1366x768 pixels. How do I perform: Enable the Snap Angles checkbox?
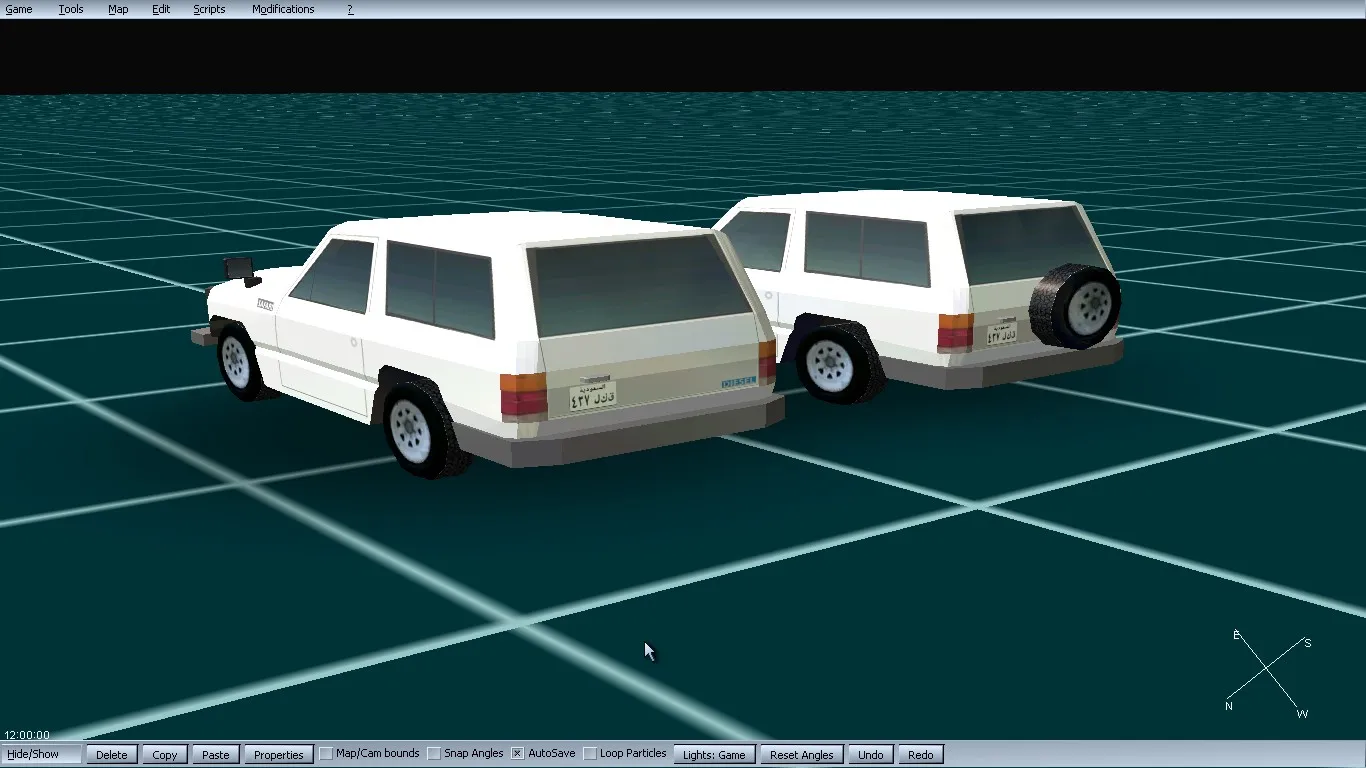click(434, 753)
